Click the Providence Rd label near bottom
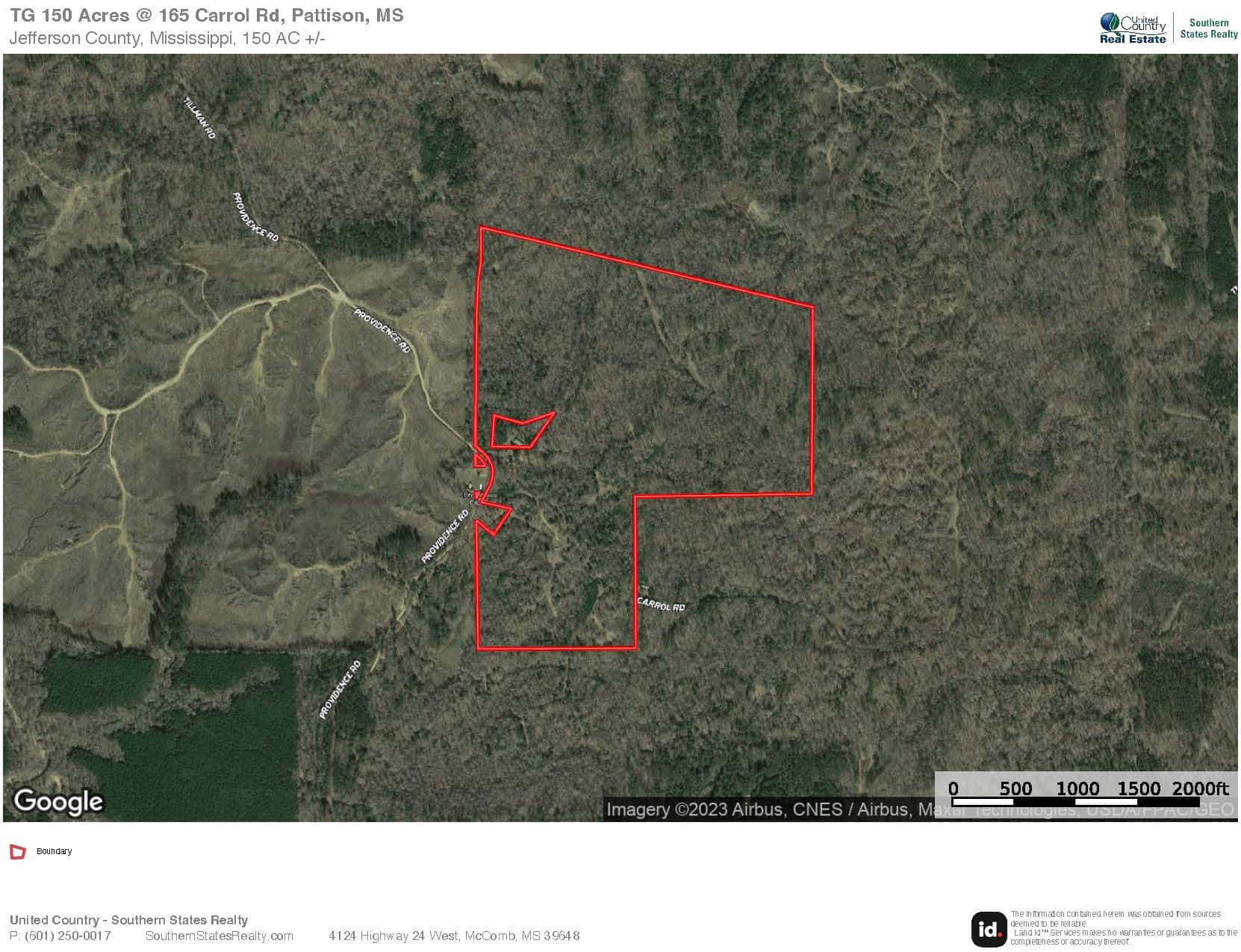The width and height of the screenshot is (1241, 952). pyautogui.click(x=340, y=689)
